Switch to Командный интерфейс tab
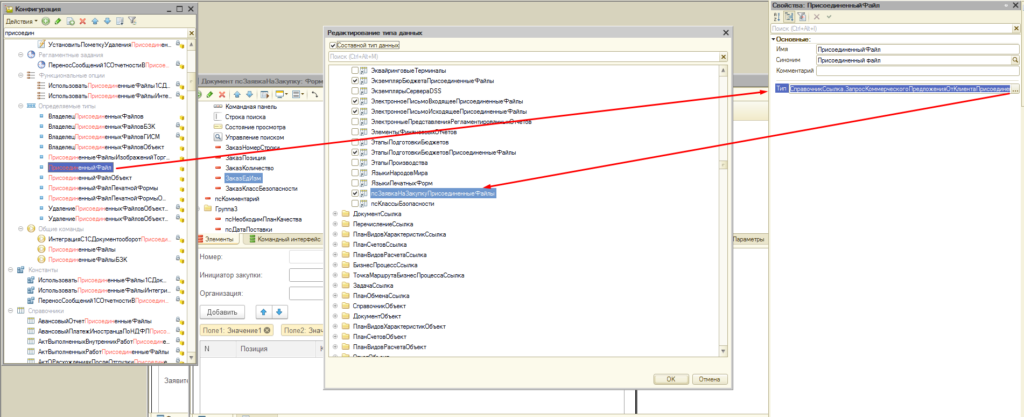1024x417 pixels. [x=283, y=239]
